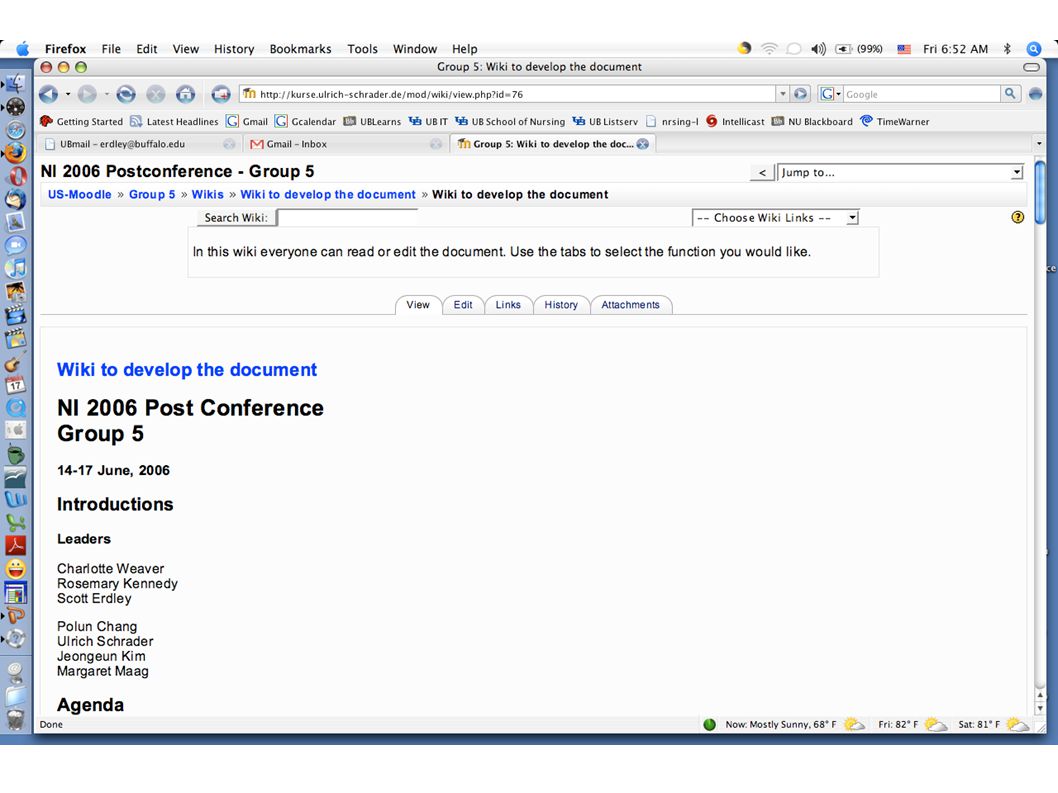This screenshot has height=793, width=1058.
Task: Click the previous activity '<' button
Action: pos(762,172)
